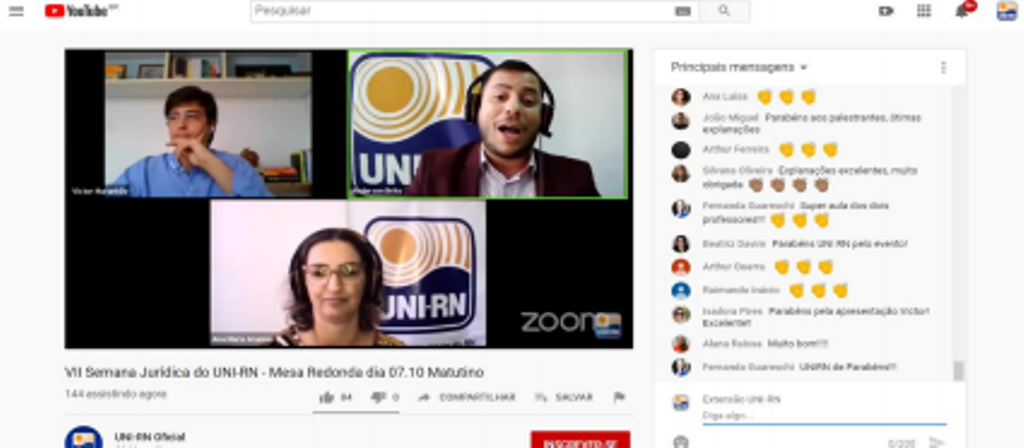Click the highlighted speaker with headphones
The height and width of the screenshot is (448, 1024).
(488, 124)
